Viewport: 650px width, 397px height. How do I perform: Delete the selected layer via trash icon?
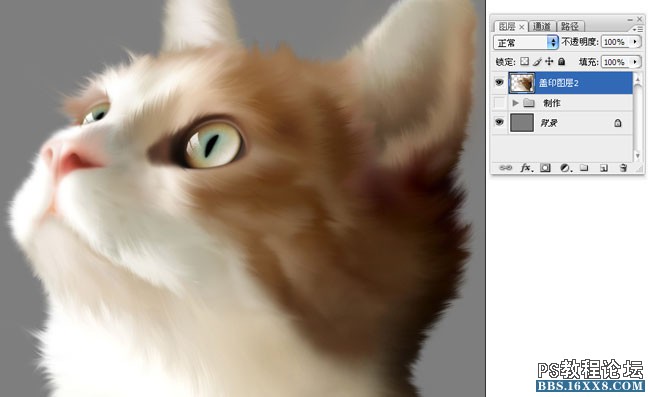click(623, 168)
